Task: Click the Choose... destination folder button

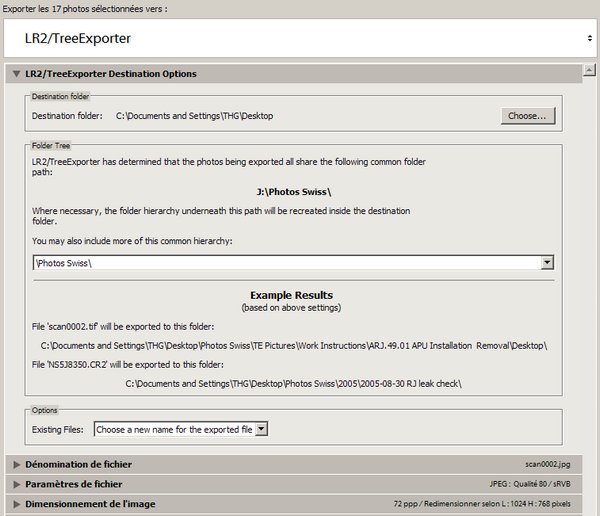Action: click(x=528, y=116)
